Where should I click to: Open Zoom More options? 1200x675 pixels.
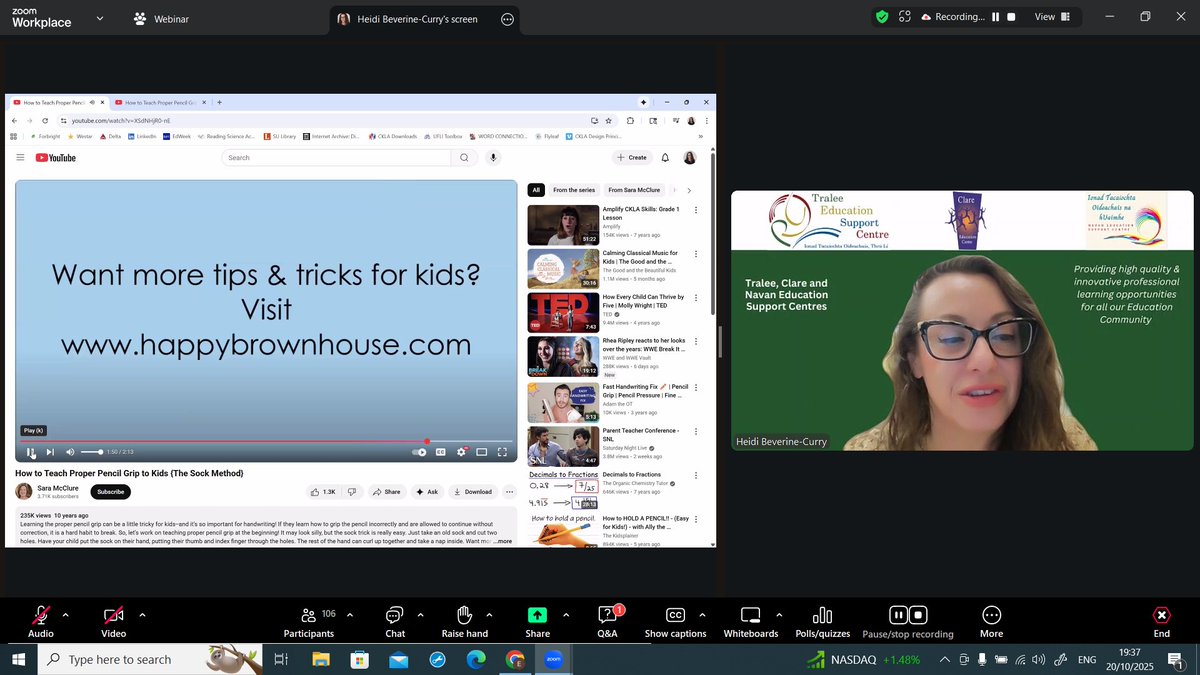(x=992, y=621)
